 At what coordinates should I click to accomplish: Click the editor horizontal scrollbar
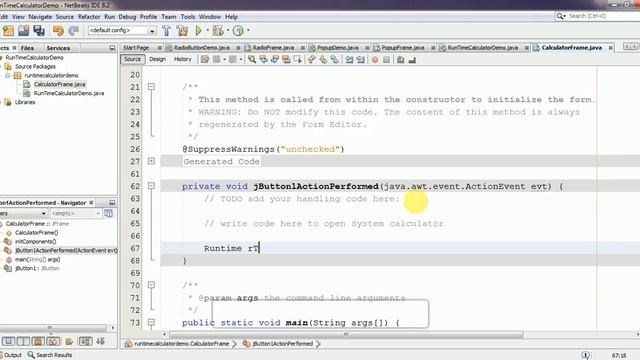point(346,335)
